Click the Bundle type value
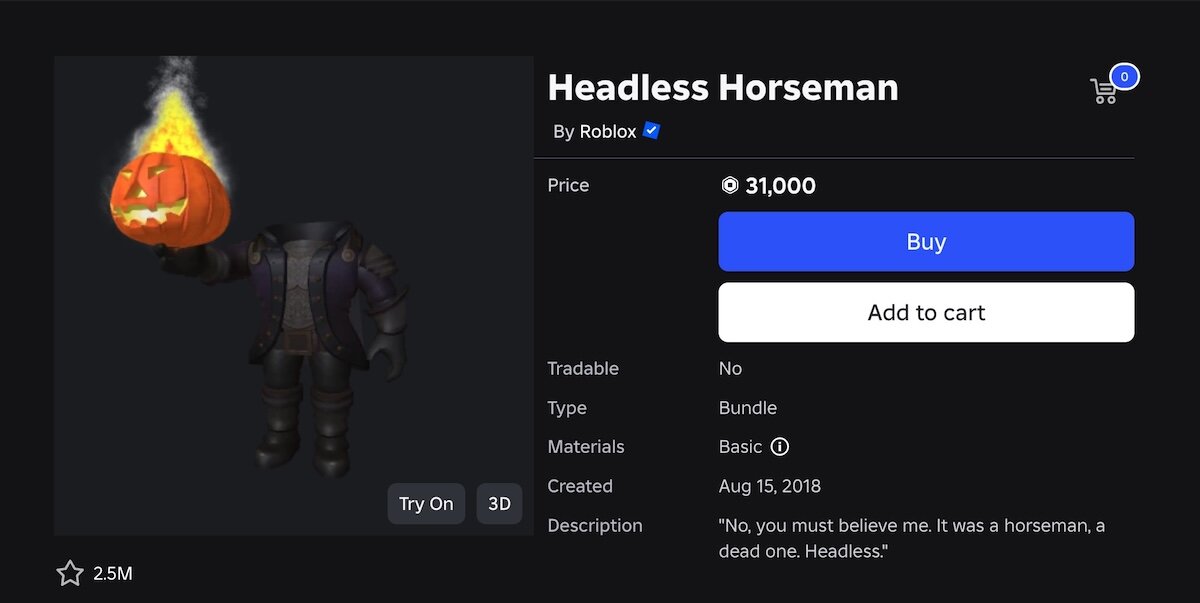Screen dimensions: 1200x603 747,408
